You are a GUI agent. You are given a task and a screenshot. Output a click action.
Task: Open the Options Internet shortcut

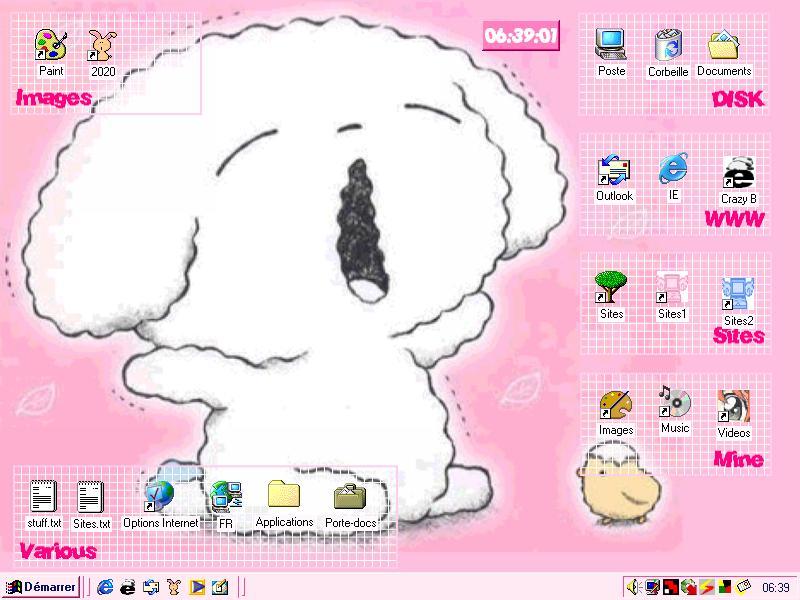click(x=159, y=496)
